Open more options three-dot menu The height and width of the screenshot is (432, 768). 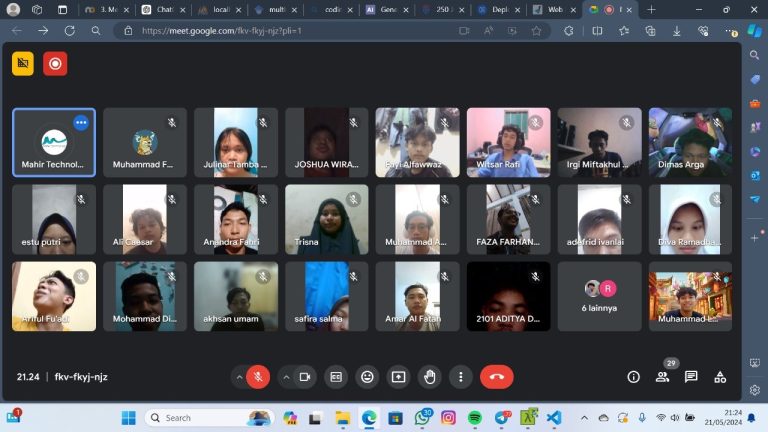click(460, 377)
